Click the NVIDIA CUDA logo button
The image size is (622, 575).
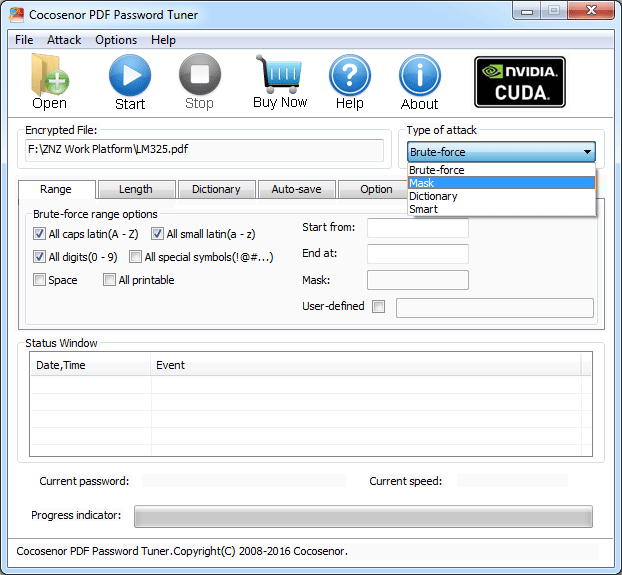point(520,82)
